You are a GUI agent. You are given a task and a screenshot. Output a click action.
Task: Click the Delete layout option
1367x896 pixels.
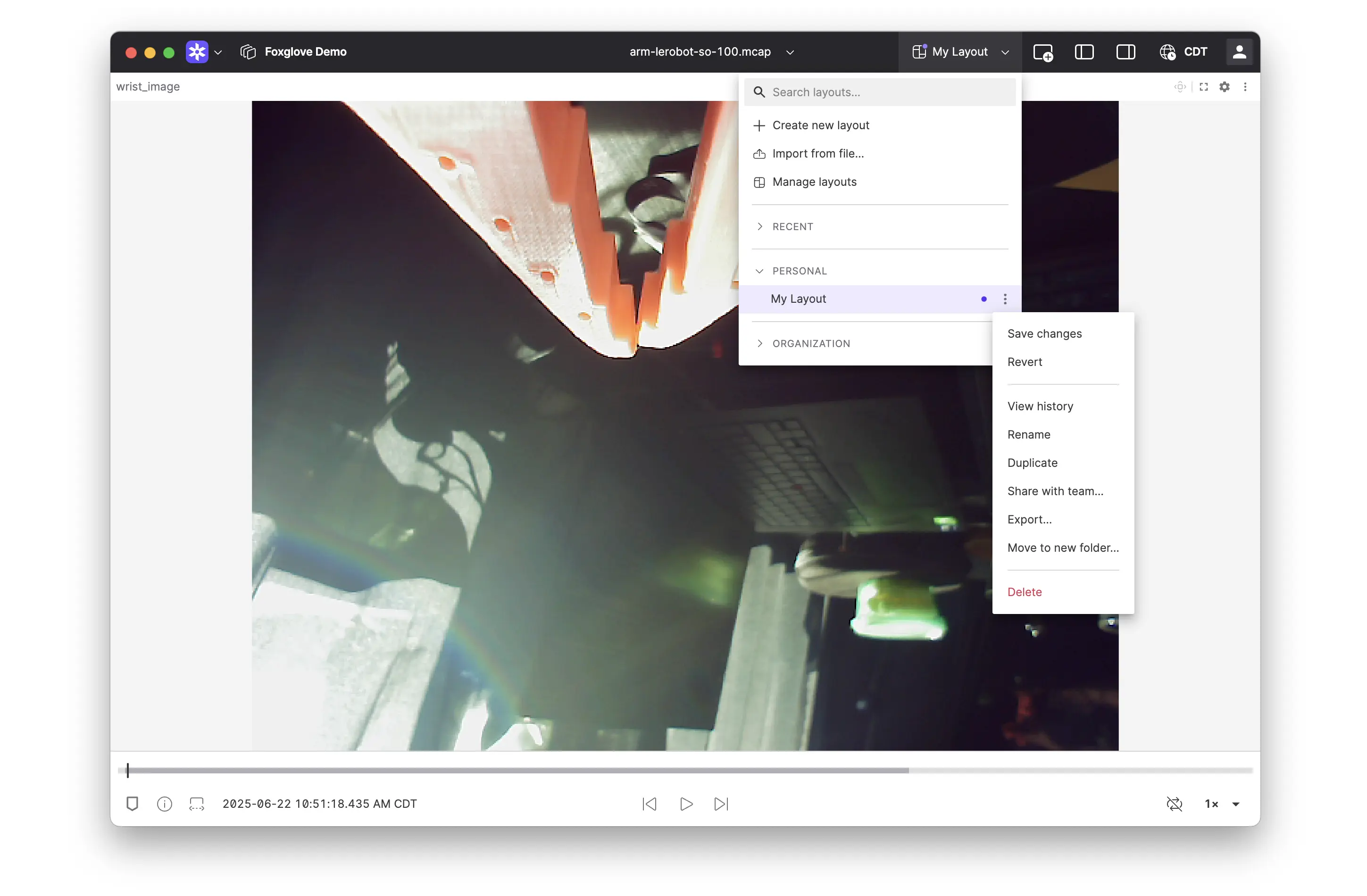click(1024, 591)
